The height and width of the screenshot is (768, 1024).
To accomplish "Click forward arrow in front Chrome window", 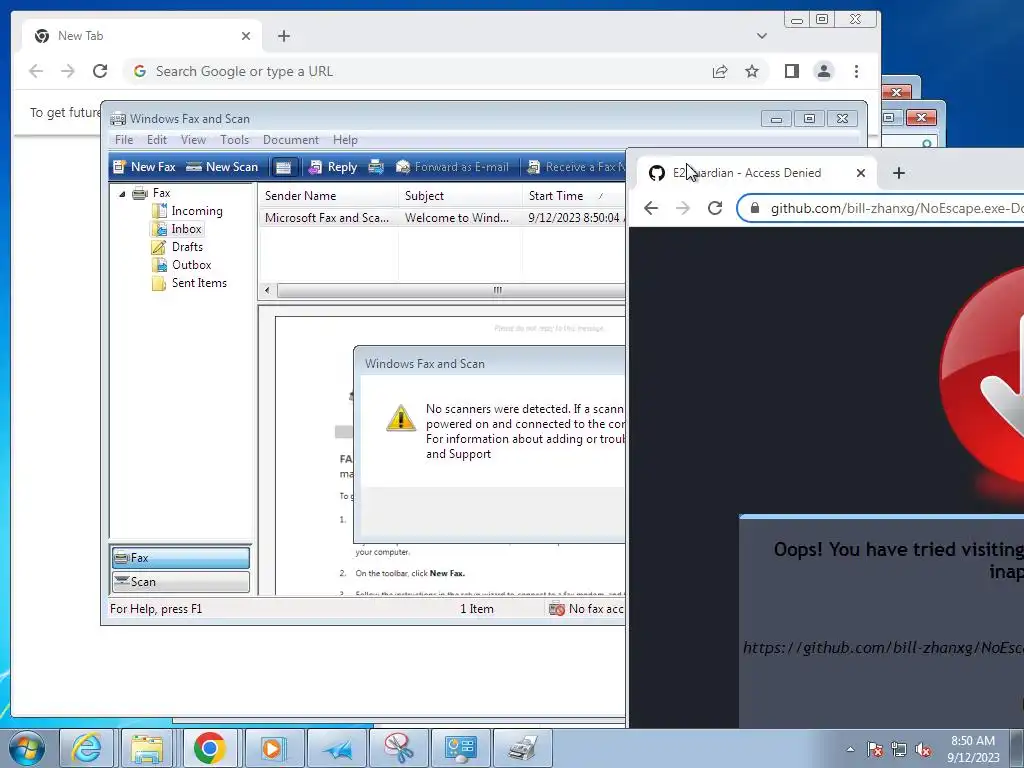I will point(683,208).
